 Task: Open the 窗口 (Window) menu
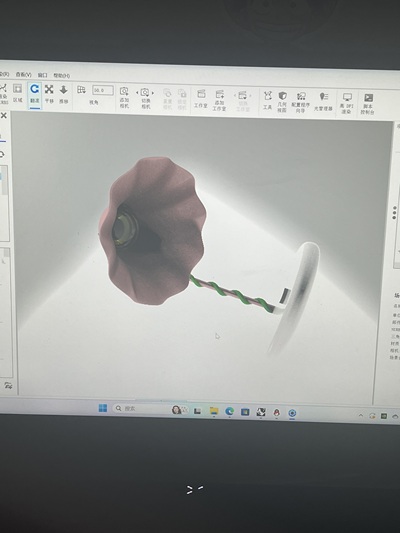(x=42, y=75)
